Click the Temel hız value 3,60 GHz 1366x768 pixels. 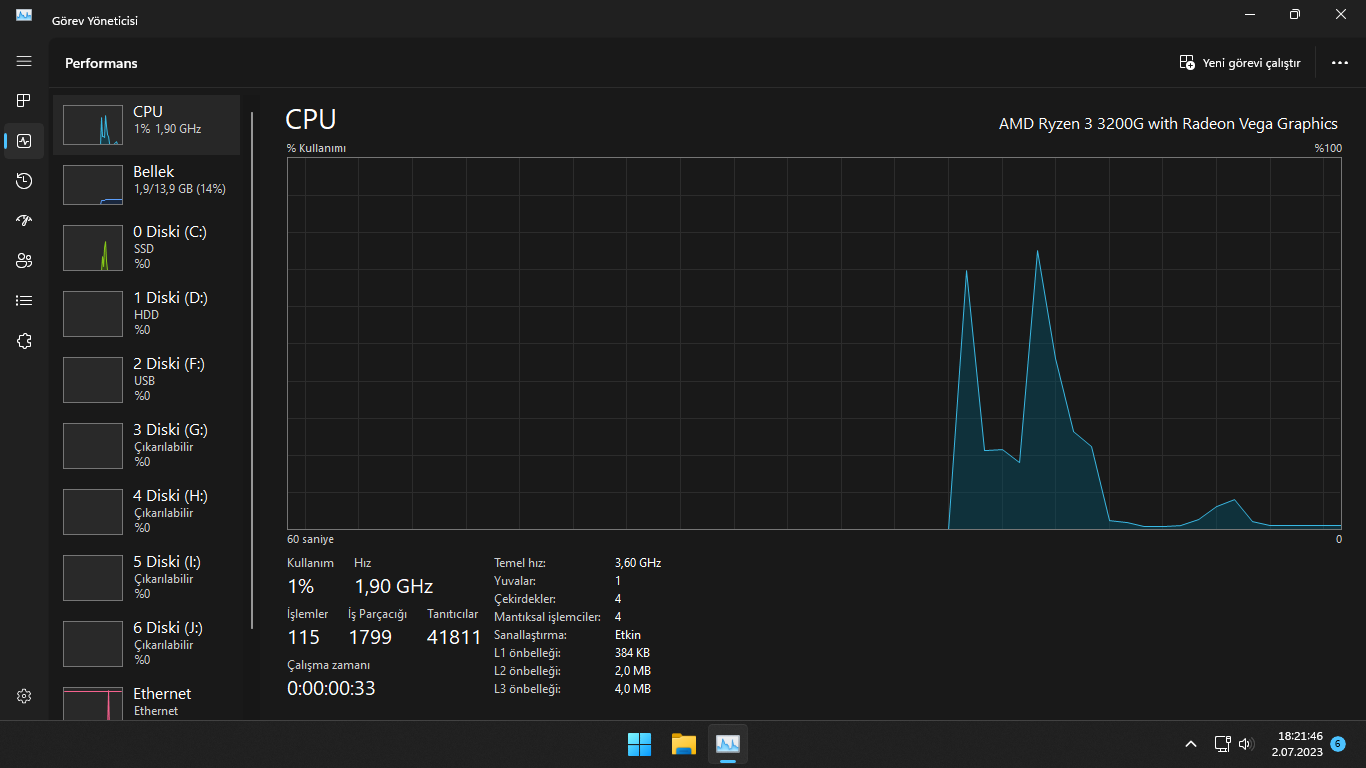coord(638,563)
